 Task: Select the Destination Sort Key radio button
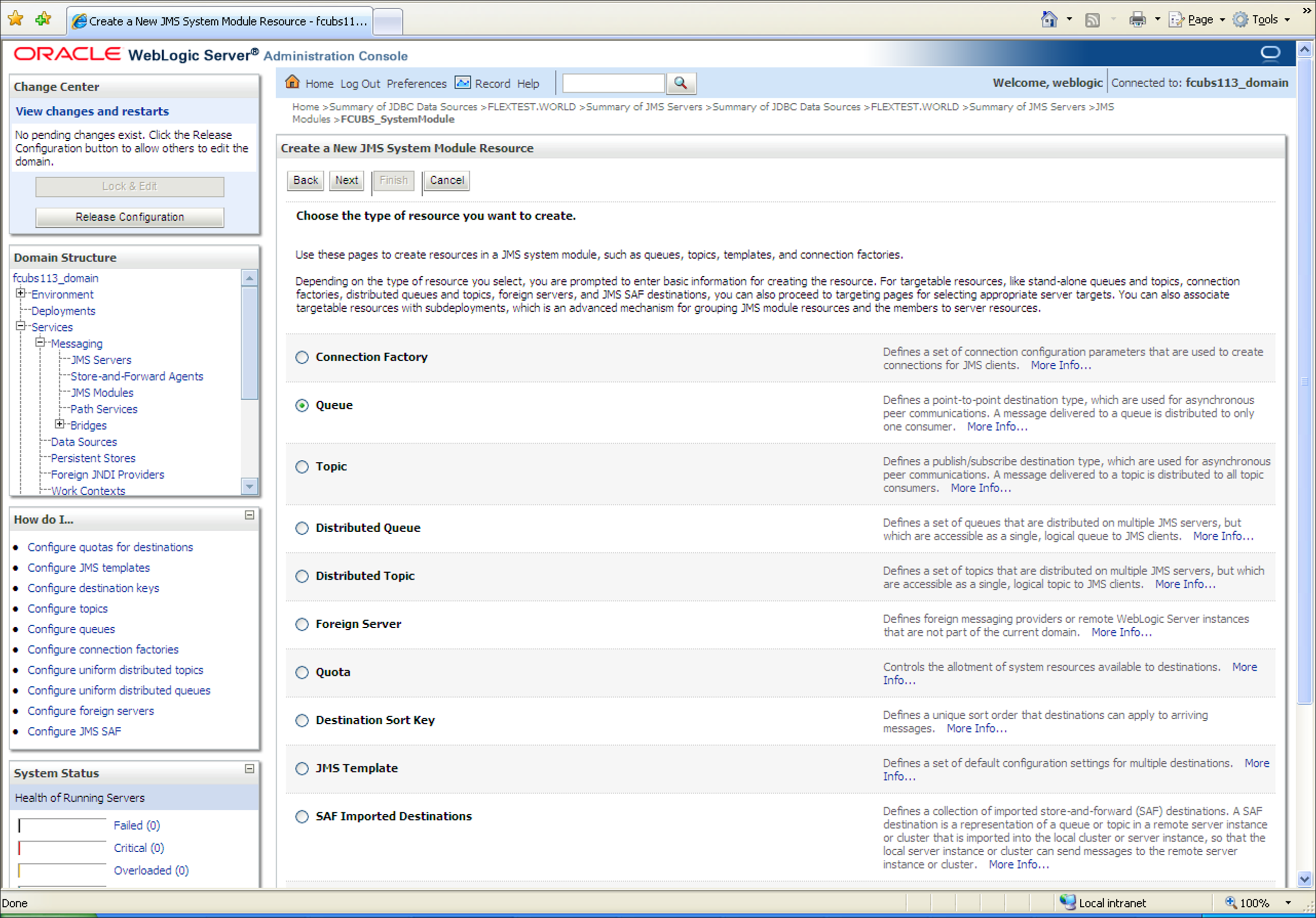tap(302, 721)
